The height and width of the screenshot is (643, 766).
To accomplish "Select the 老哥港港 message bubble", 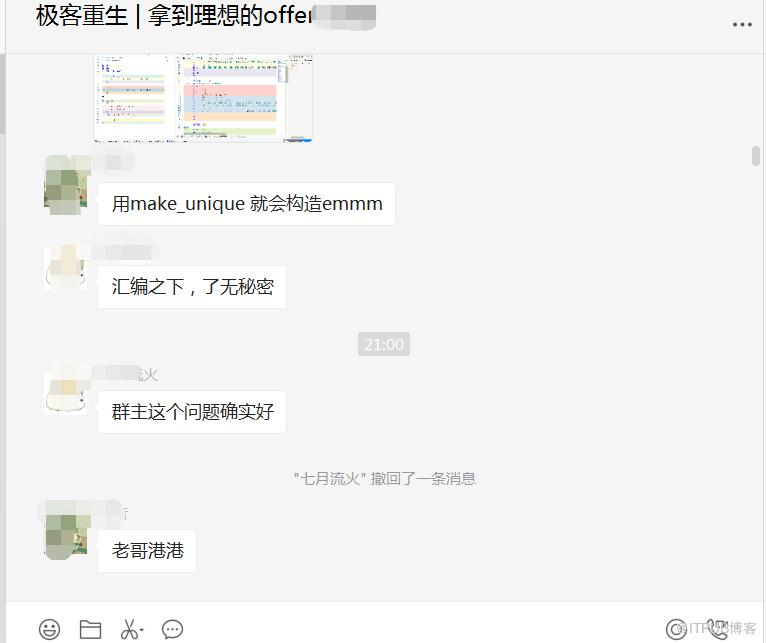I will pyautogui.click(x=147, y=551).
